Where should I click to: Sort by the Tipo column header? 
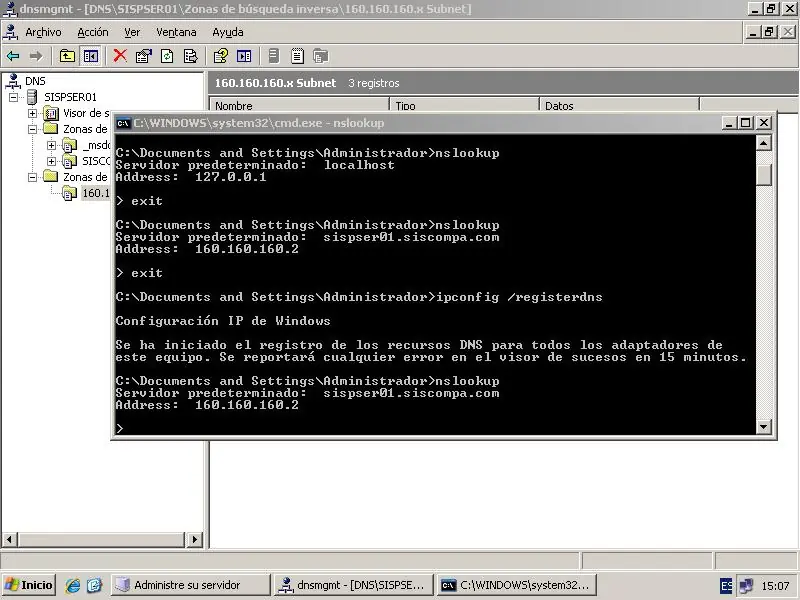click(465, 106)
